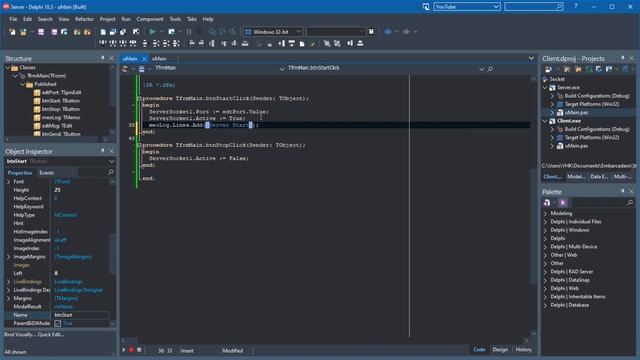This screenshot has height=360, width=640.
Task: Click the red record macro icon in the status bar
Action: (x=131, y=350)
